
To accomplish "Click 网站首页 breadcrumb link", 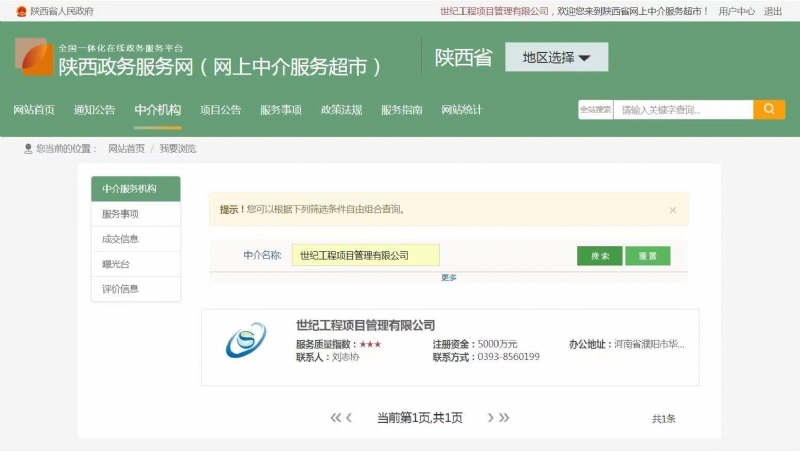I will [x=126, y=148].
